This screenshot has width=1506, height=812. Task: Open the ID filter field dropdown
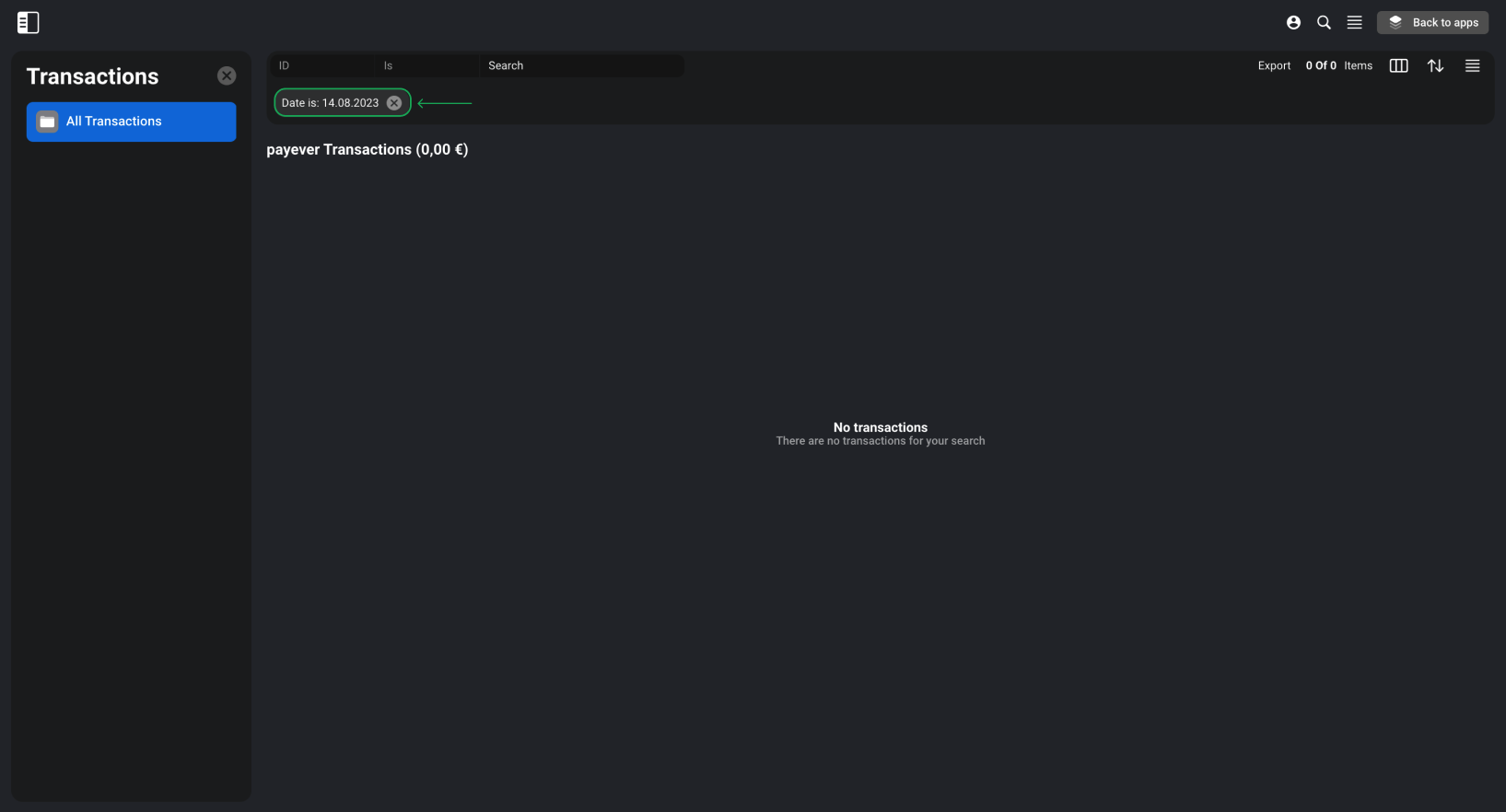(322, 65)
